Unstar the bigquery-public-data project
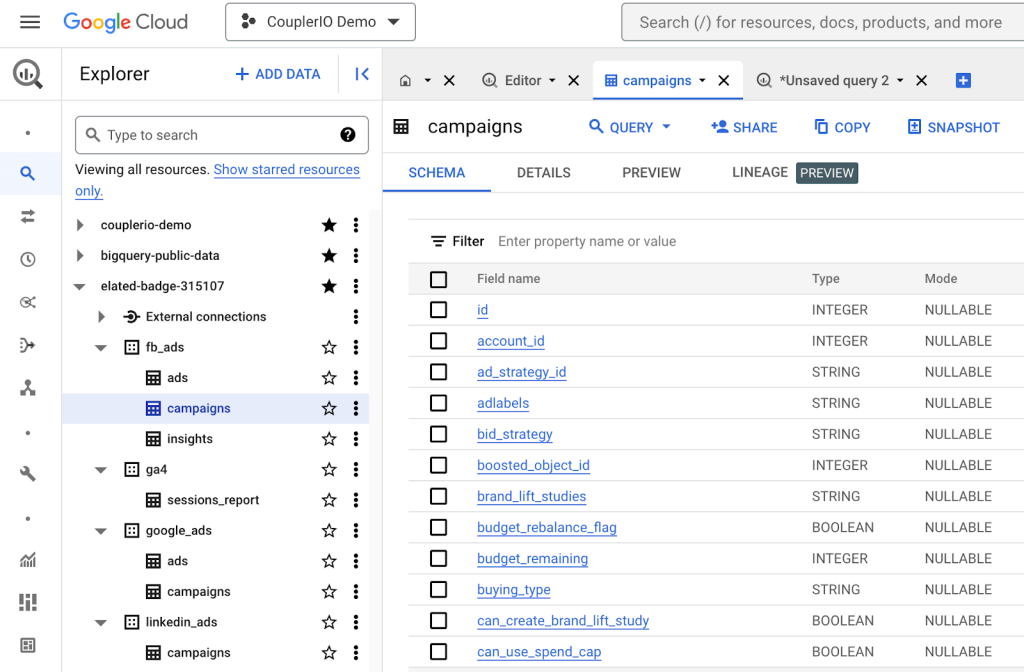The image size is (1024, 672). click(329, 255)
